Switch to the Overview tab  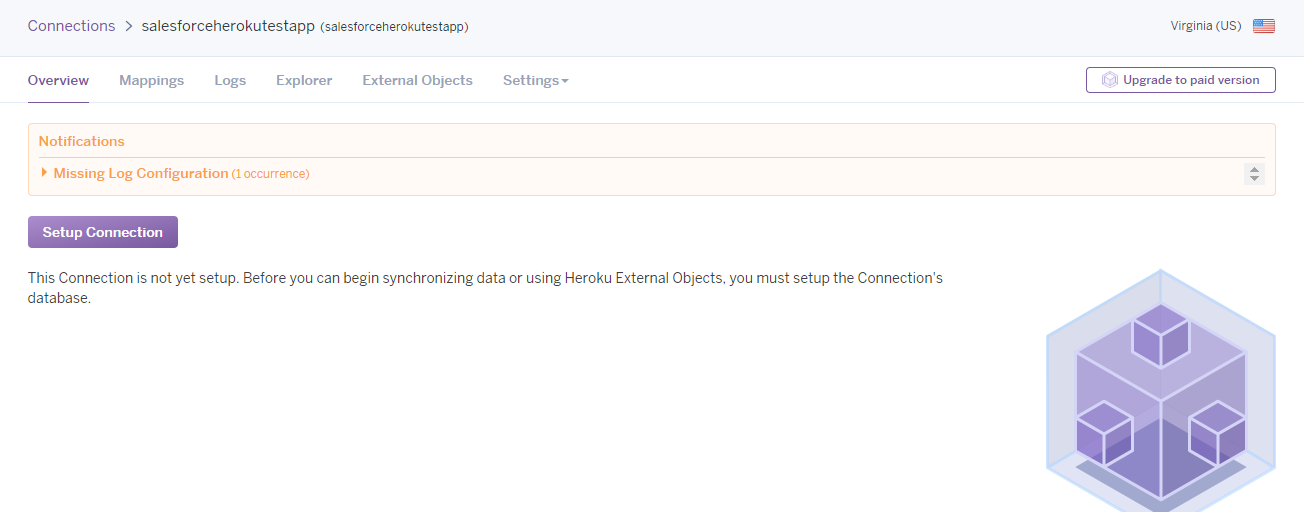[x=58, y=80]
